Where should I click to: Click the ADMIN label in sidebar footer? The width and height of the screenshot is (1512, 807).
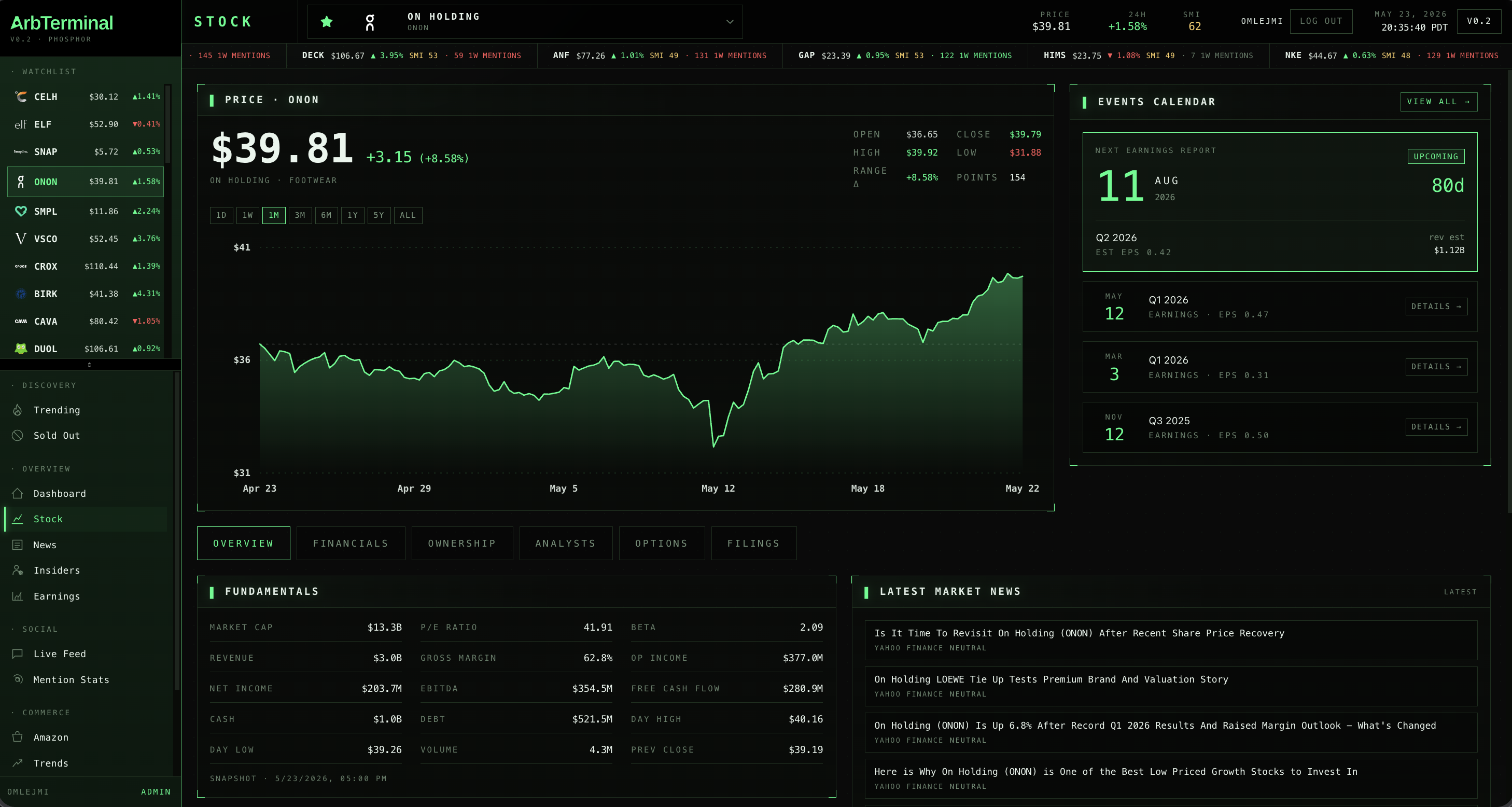coord(156,792)
